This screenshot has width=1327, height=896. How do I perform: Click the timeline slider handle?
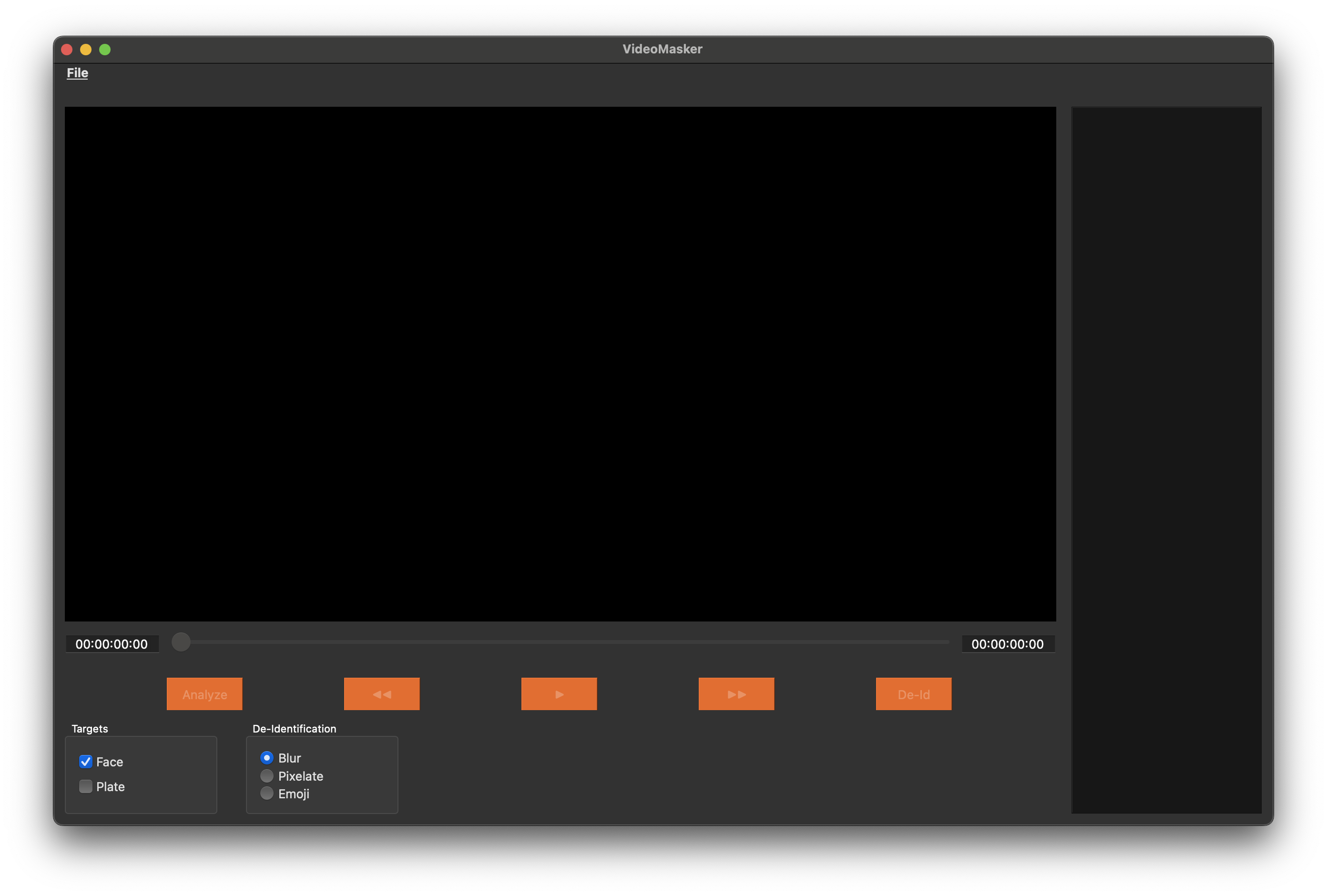click(x=181, y=642)
